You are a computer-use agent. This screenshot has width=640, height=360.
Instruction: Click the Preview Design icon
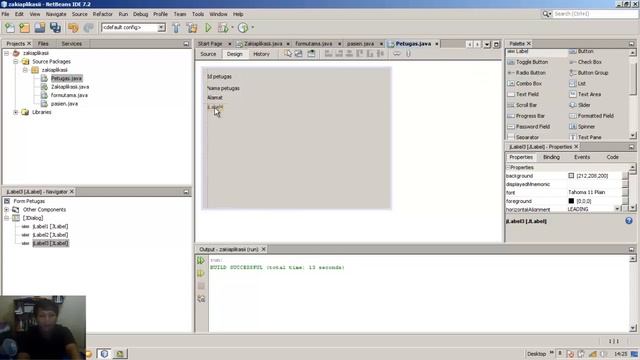pos(311,53)
